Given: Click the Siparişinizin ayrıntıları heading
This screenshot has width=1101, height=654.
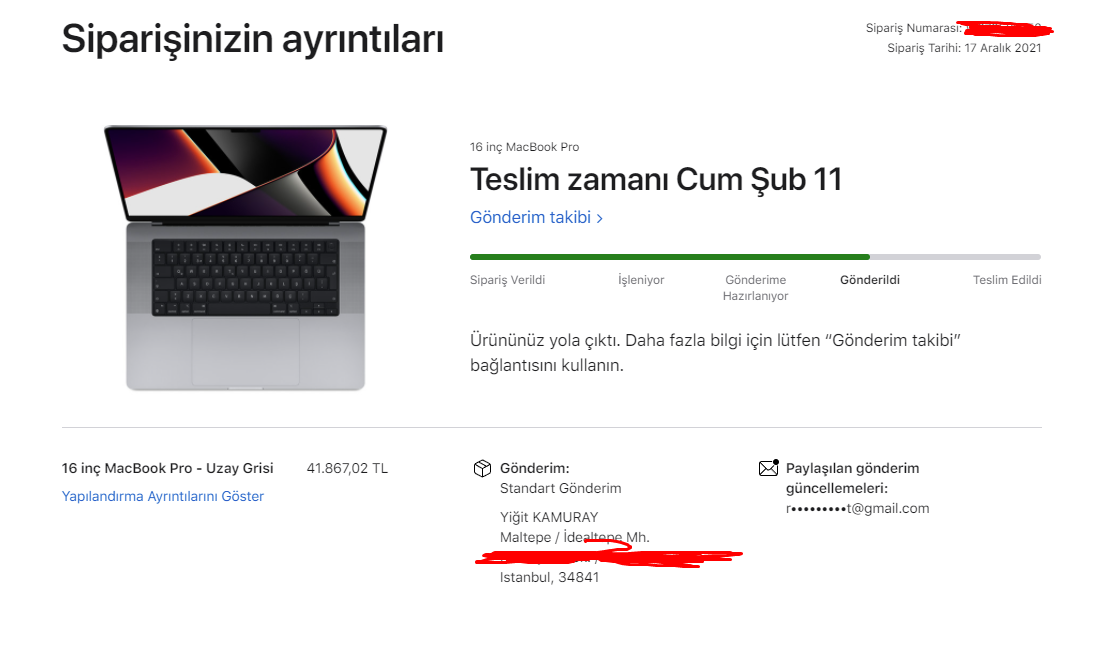Looking at the screenshot, I should tap(253, 39).
